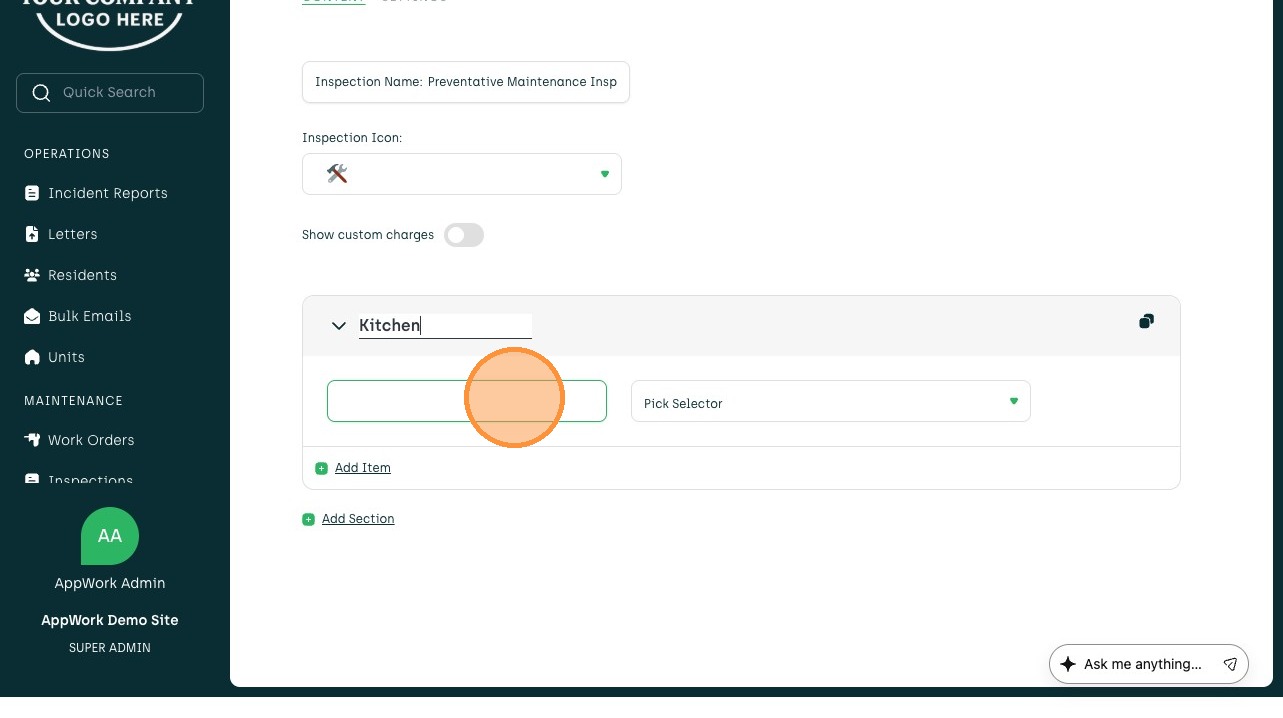1283x718 pixels.
Task: Open the Pick Selector dropdown
Action: [x=830, y=402]
